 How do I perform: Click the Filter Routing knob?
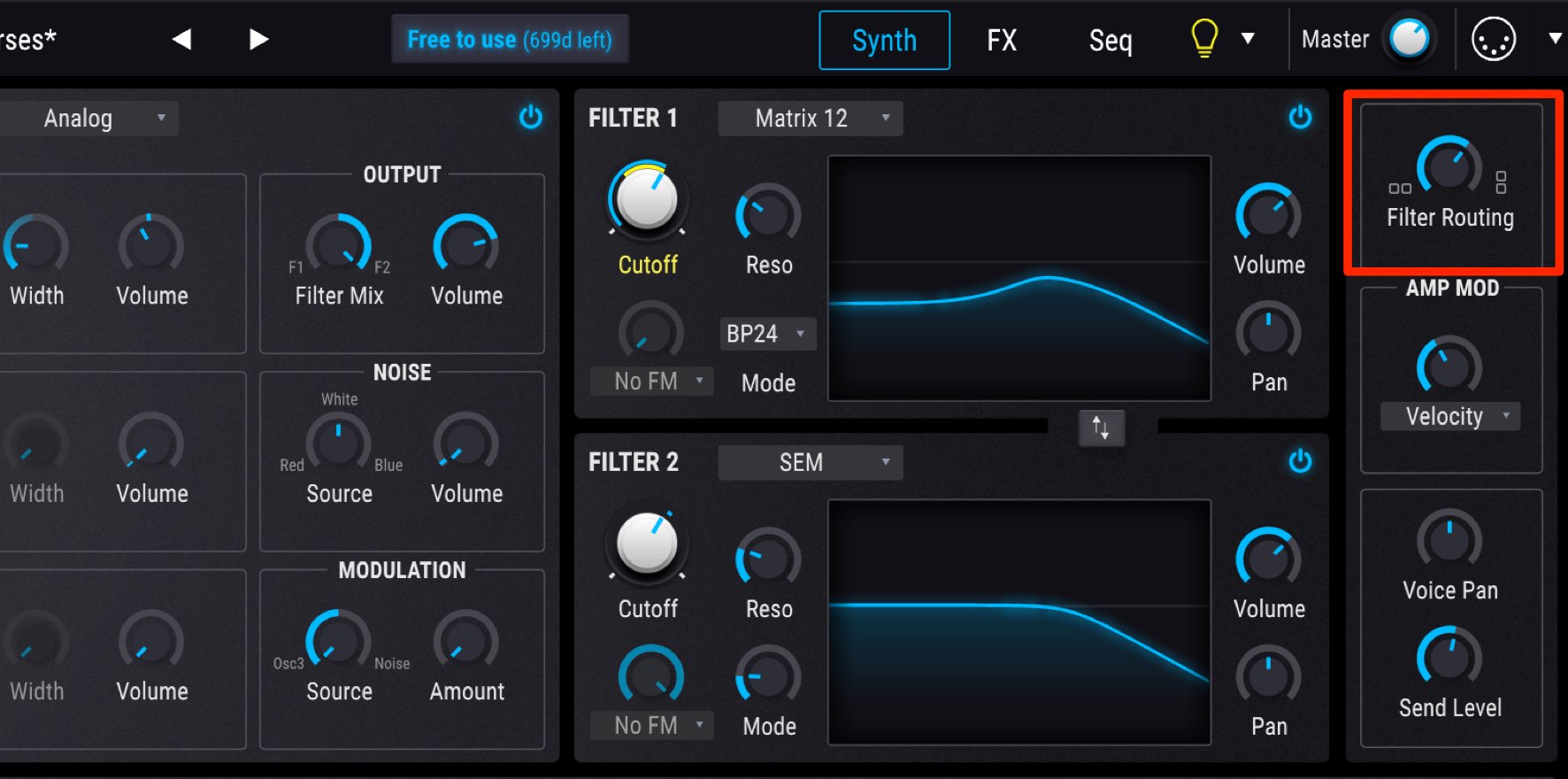(x=1449, y=166)
